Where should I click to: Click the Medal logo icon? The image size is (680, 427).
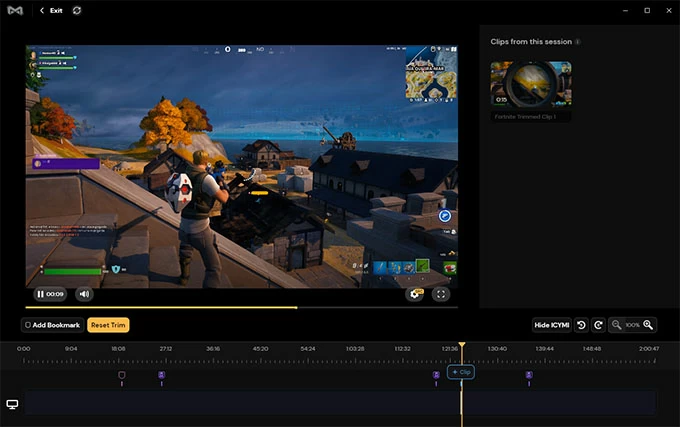click(x=13, y=10)
